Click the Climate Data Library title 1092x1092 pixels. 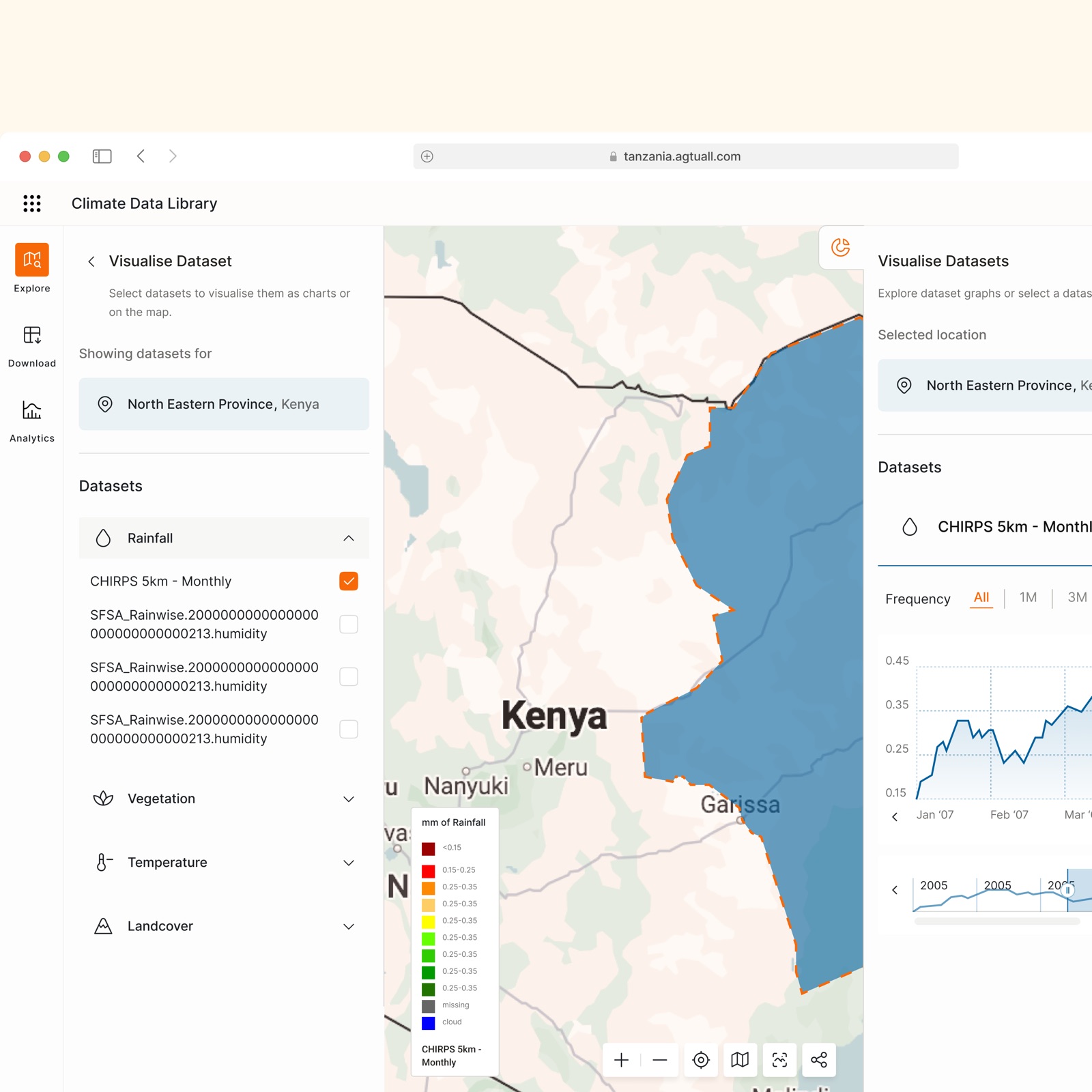[x=145, y=203]
